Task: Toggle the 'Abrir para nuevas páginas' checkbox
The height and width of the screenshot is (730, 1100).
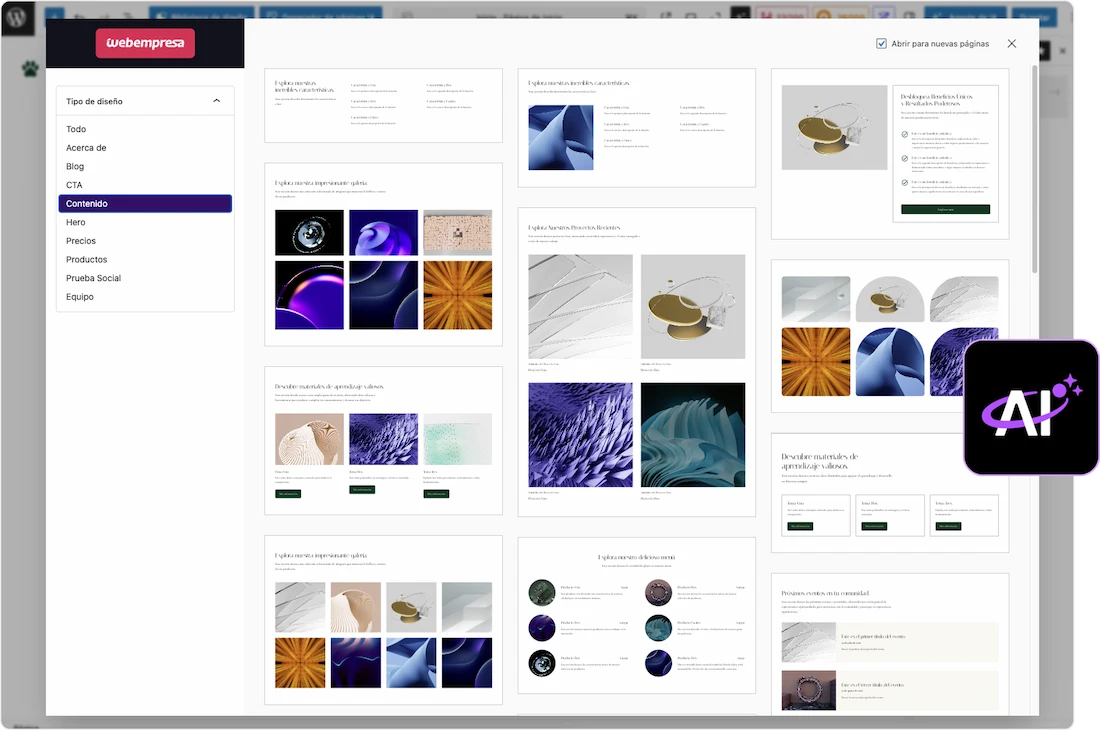Action: [x=881, y=44]
